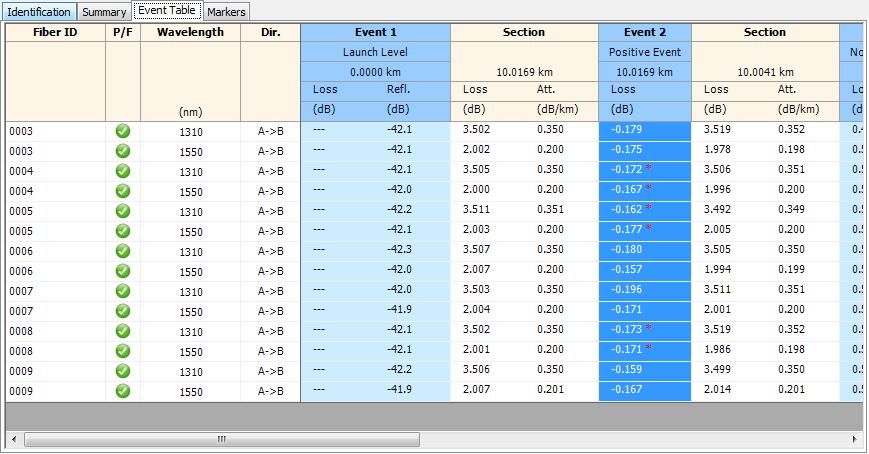
Task: Click the Dir. column header
Action: pos(270,32)
